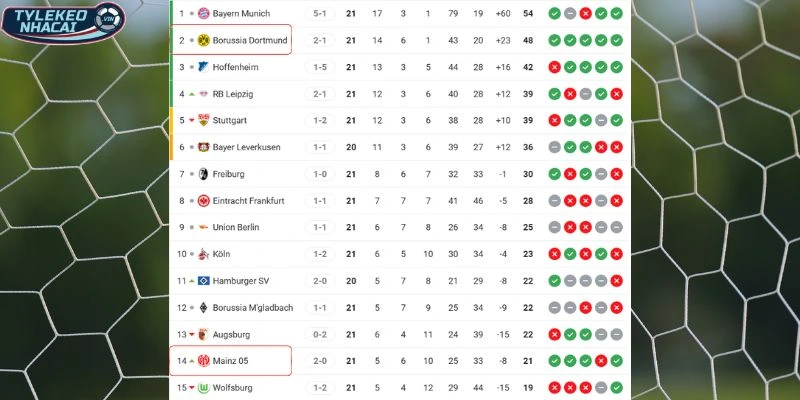Image resolution: width=800 pixels, height=400 pixels.
Task: Click the Stuttgart club crest
Action: point(203,120)
